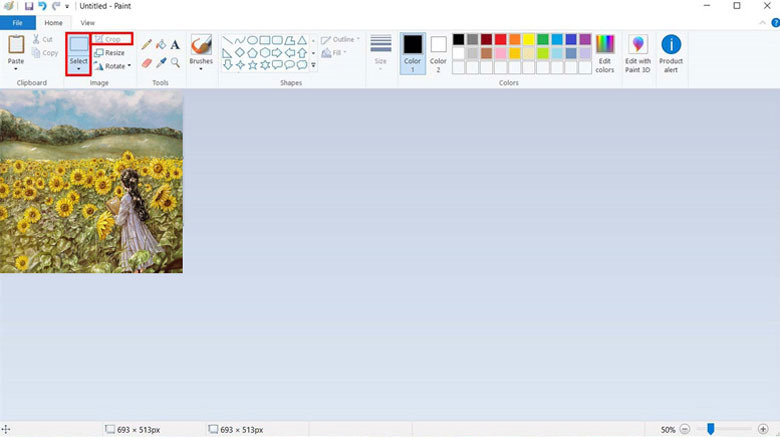The image size is (780, 437).
Task: Pick the pink color swatch
Action: 500,53
